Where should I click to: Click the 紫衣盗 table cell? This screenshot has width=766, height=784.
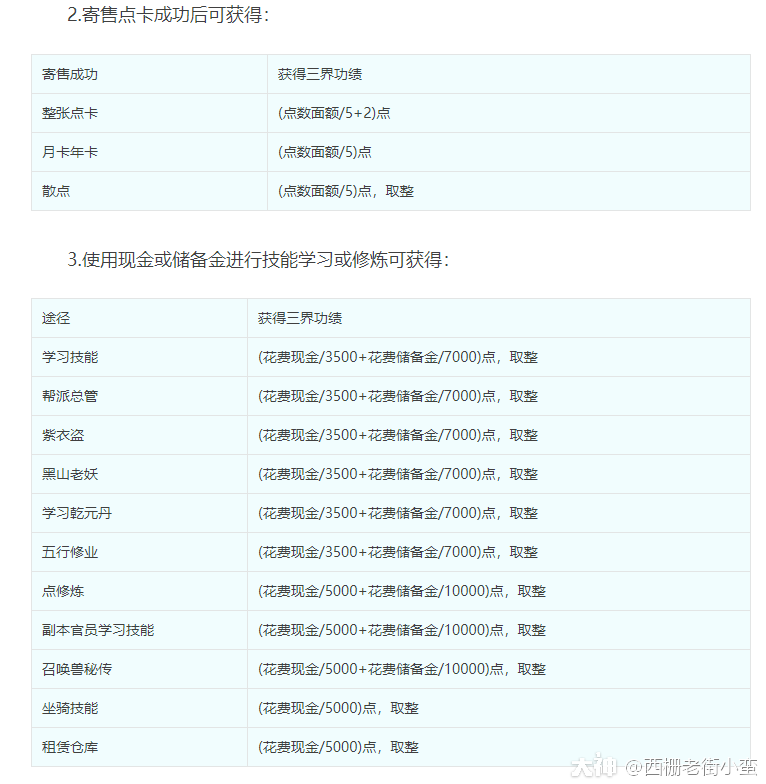[x=63, y=435]
